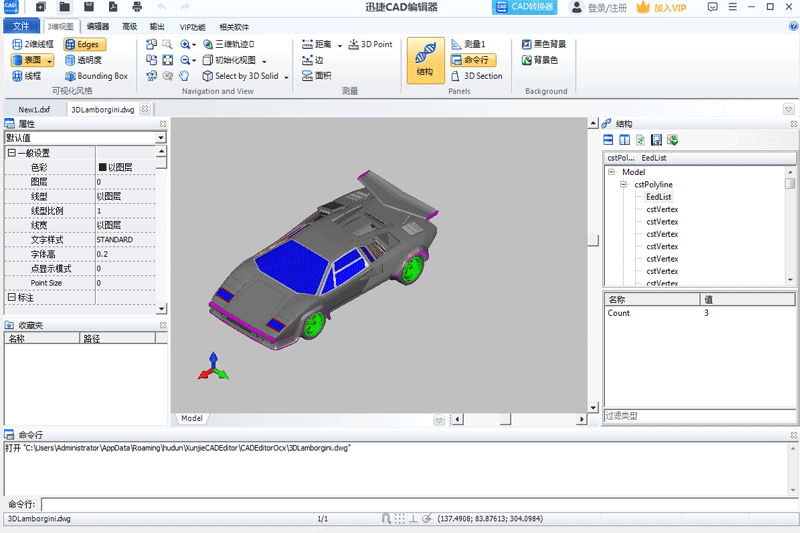The width and height of the screenshot is (800, 533).
Task: Expand the 初始化视图 view dropdown
Action: 264,61
